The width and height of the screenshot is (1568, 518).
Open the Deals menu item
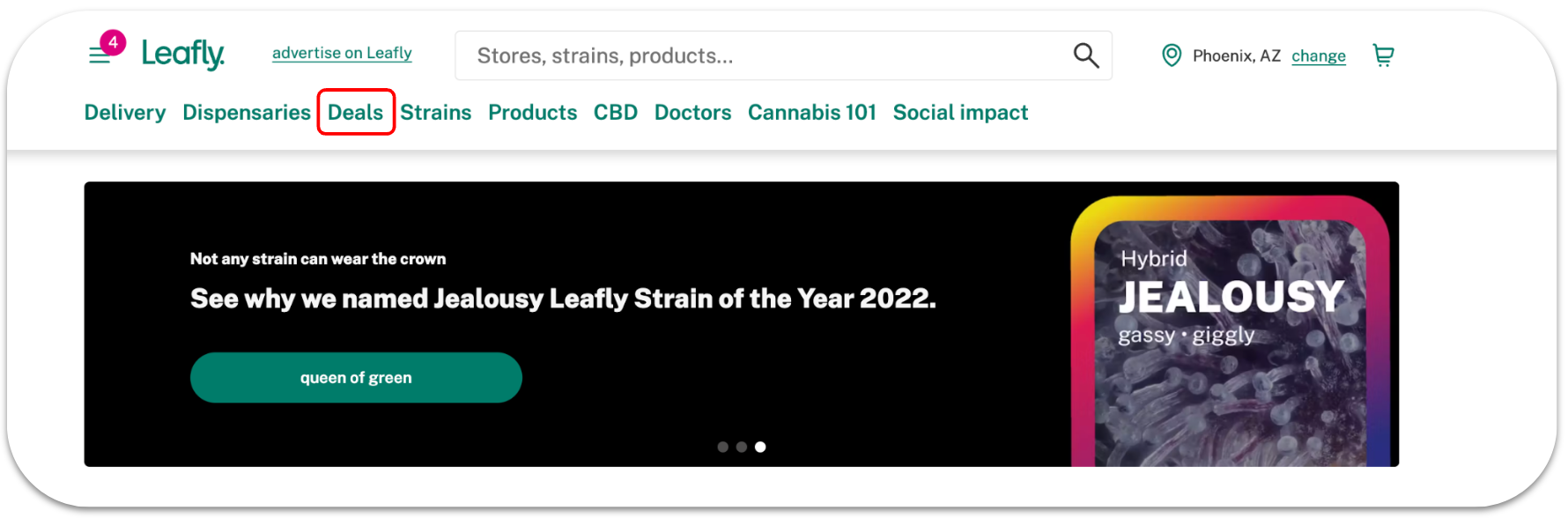click(x=356, y=113)
